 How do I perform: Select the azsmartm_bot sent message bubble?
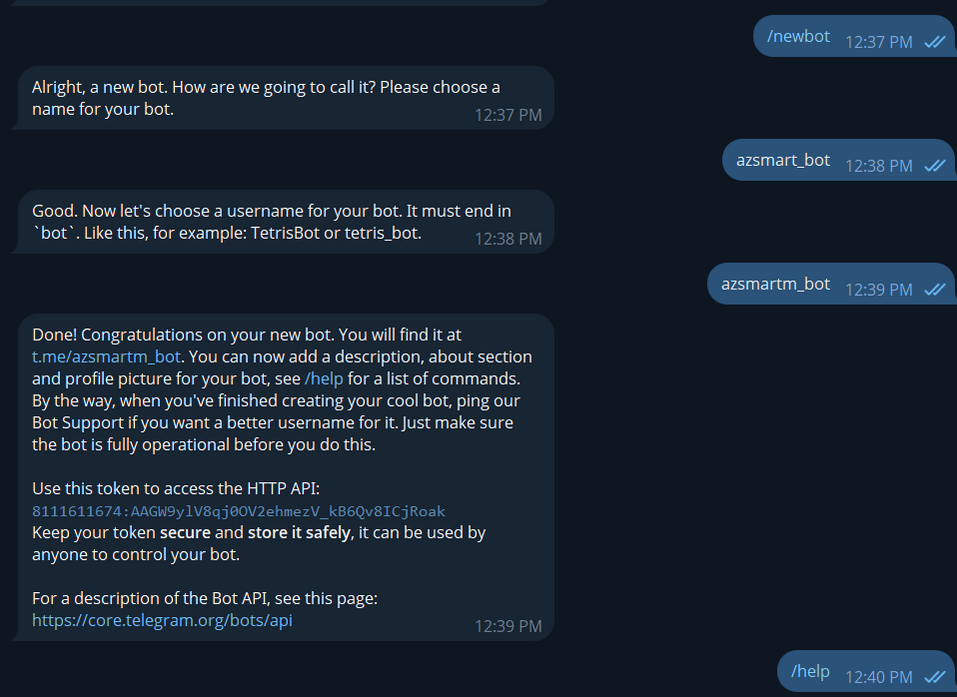click(775, 283)
